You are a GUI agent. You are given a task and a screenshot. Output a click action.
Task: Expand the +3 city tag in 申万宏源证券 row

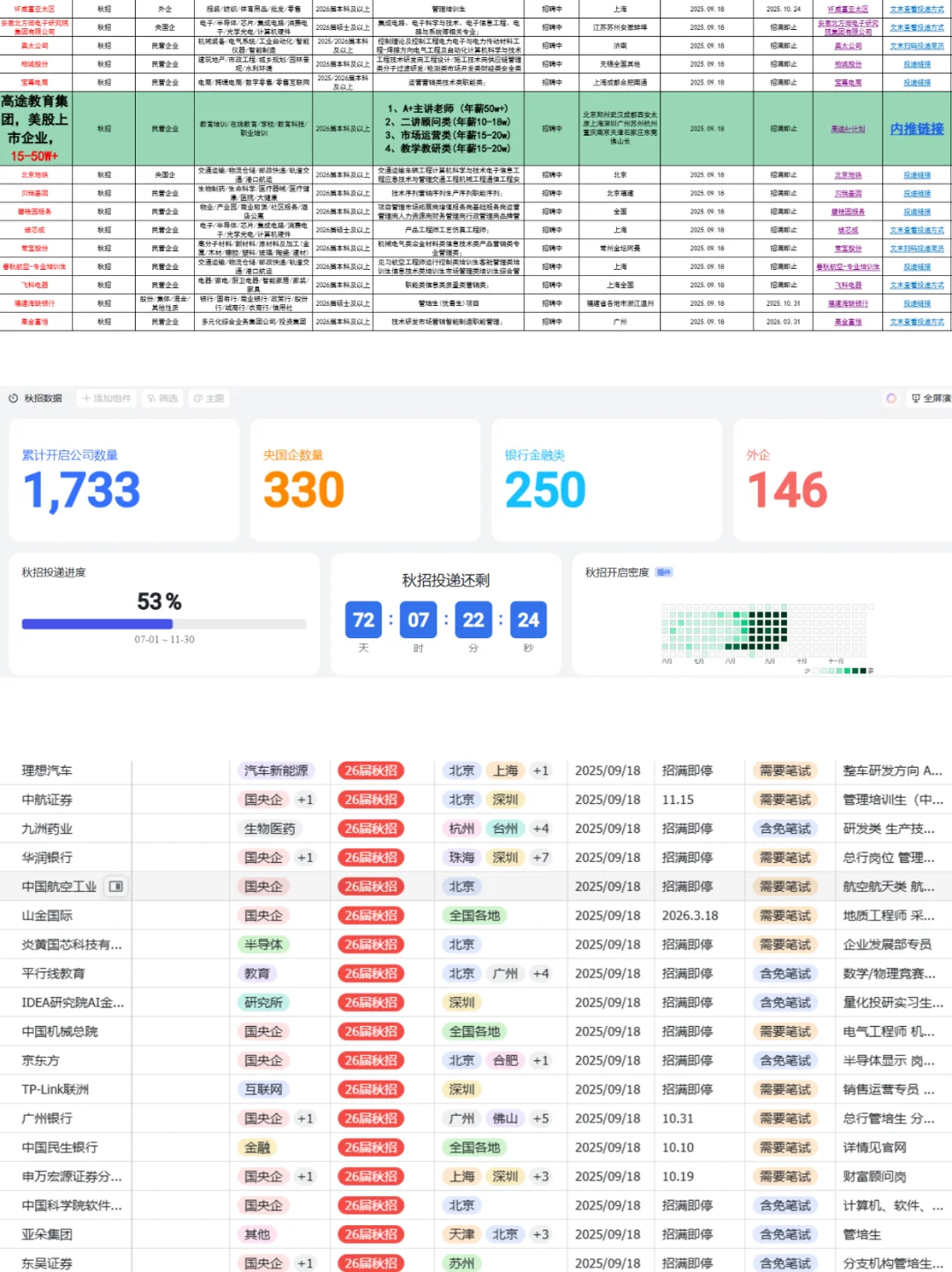(541, 1177)
